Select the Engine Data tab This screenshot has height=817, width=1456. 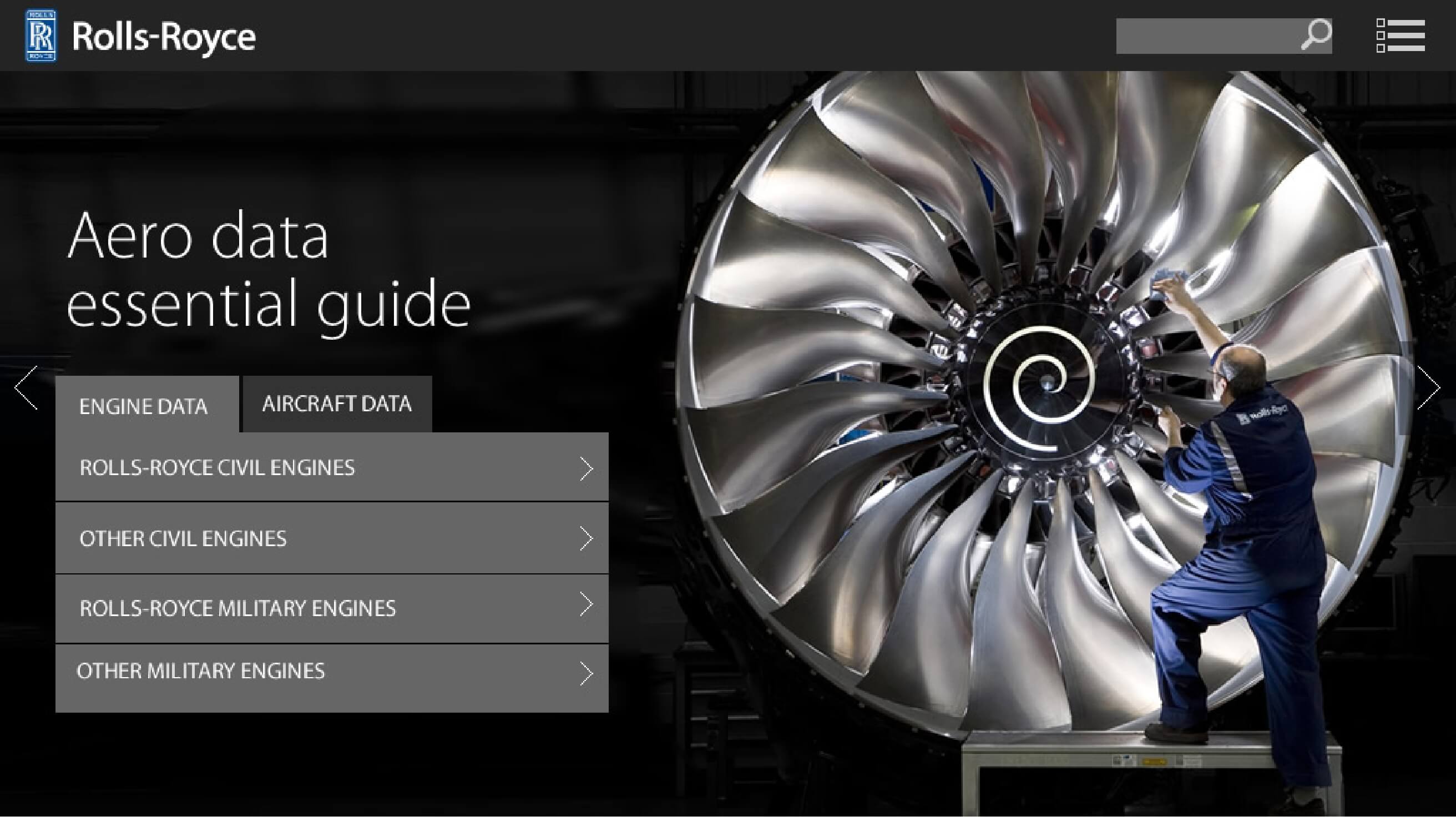[x=144, y=406]
